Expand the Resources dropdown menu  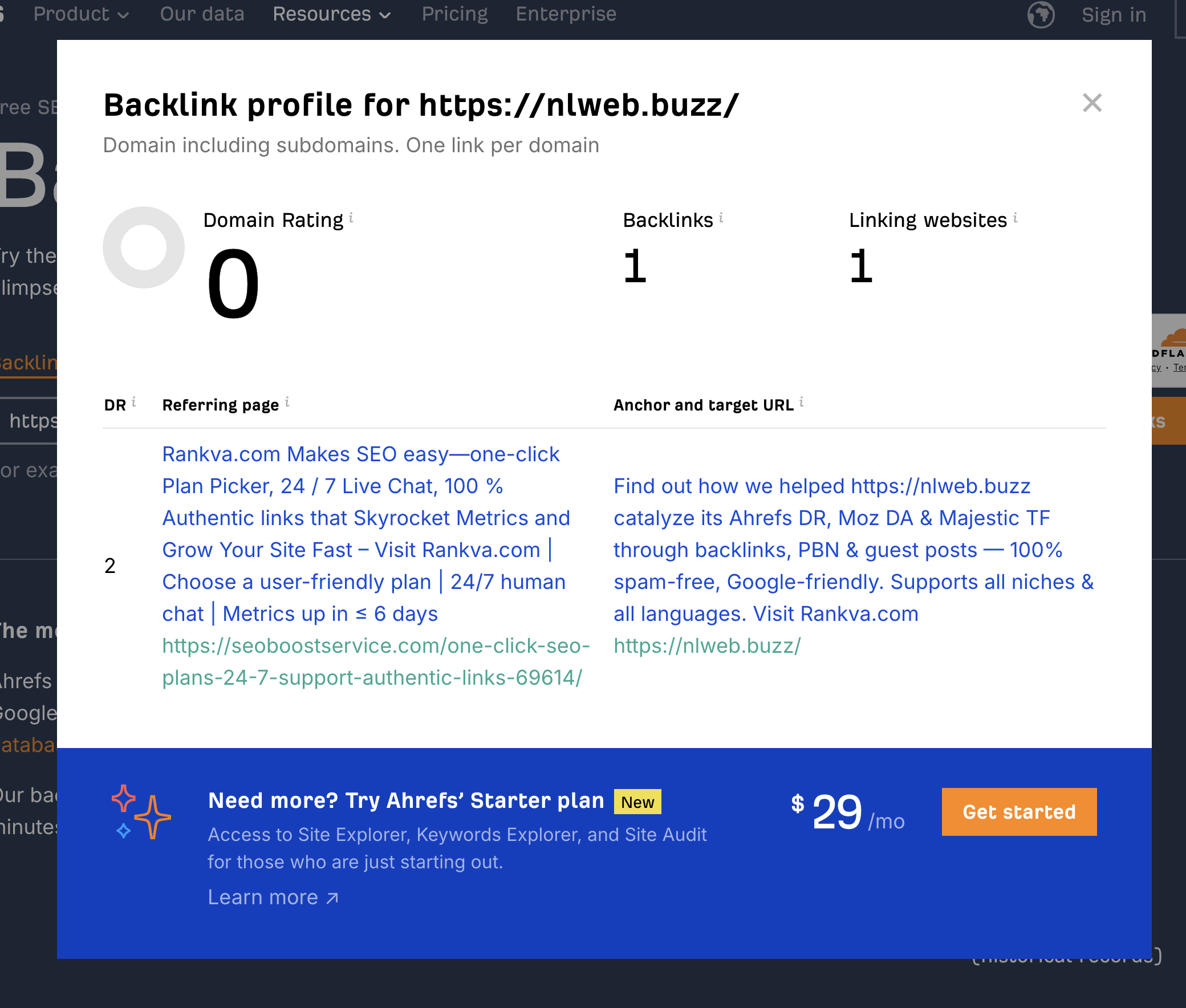pyautogui.click(x=331, y=14)
